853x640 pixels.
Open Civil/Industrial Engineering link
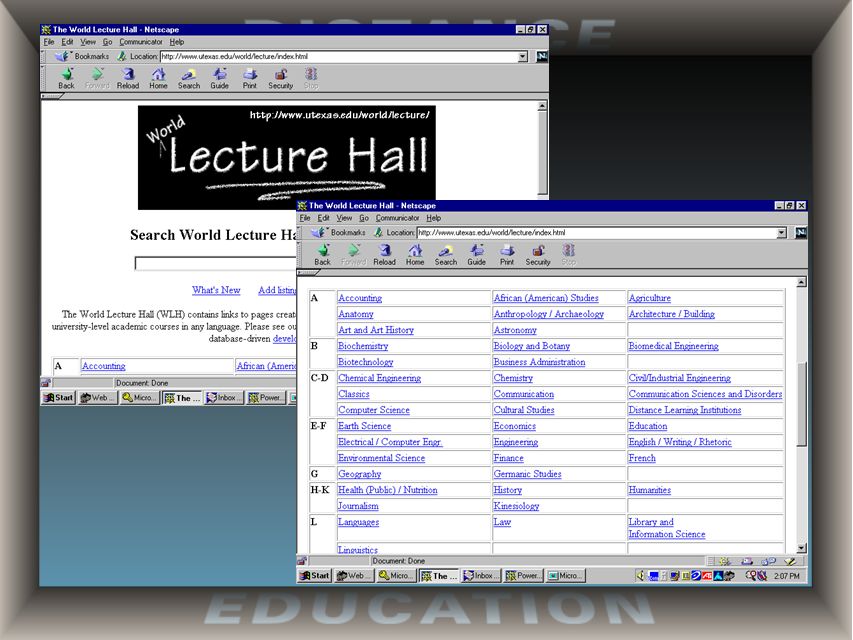(679, 378)
